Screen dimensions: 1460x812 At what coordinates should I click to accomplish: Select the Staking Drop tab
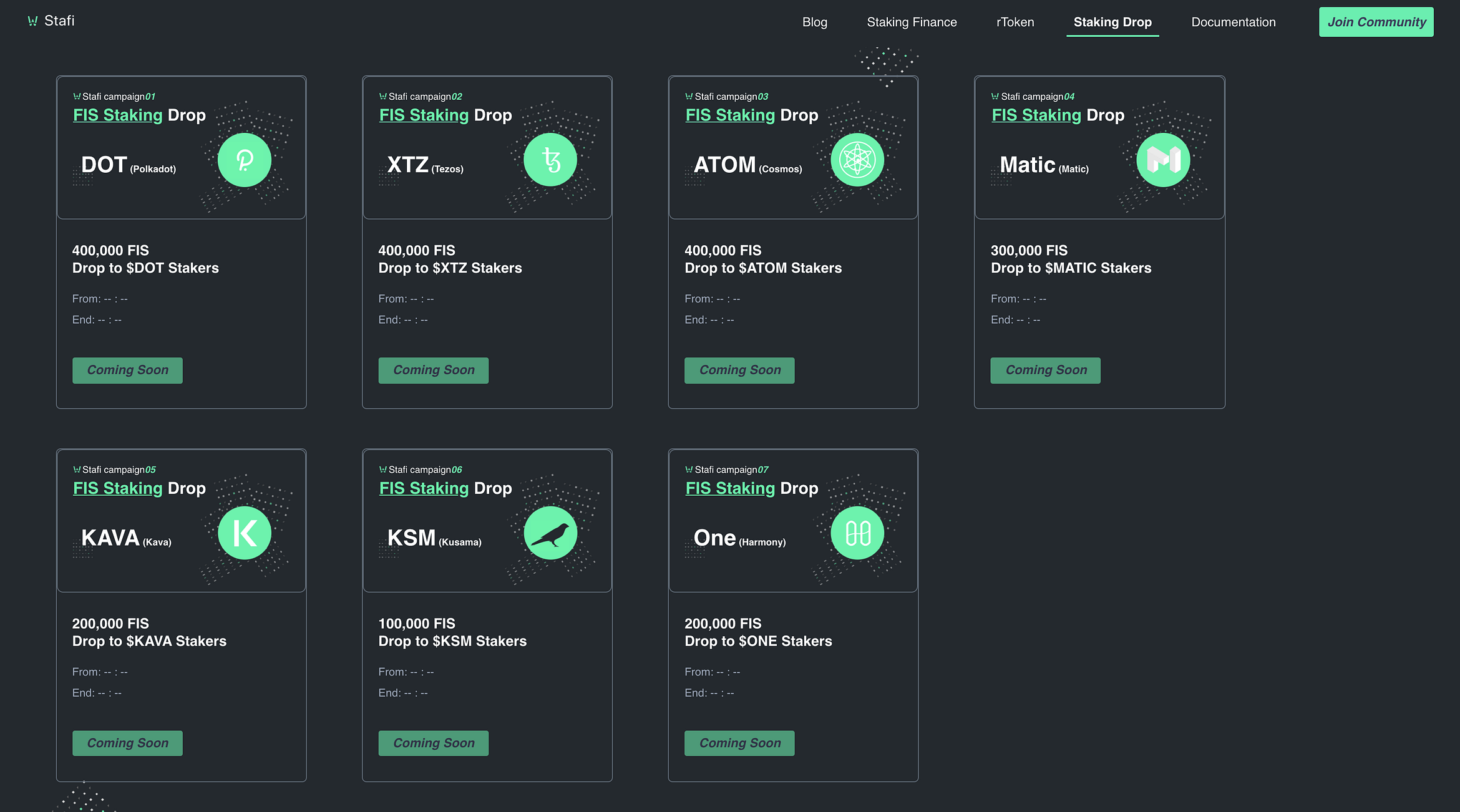[1112, 22]
